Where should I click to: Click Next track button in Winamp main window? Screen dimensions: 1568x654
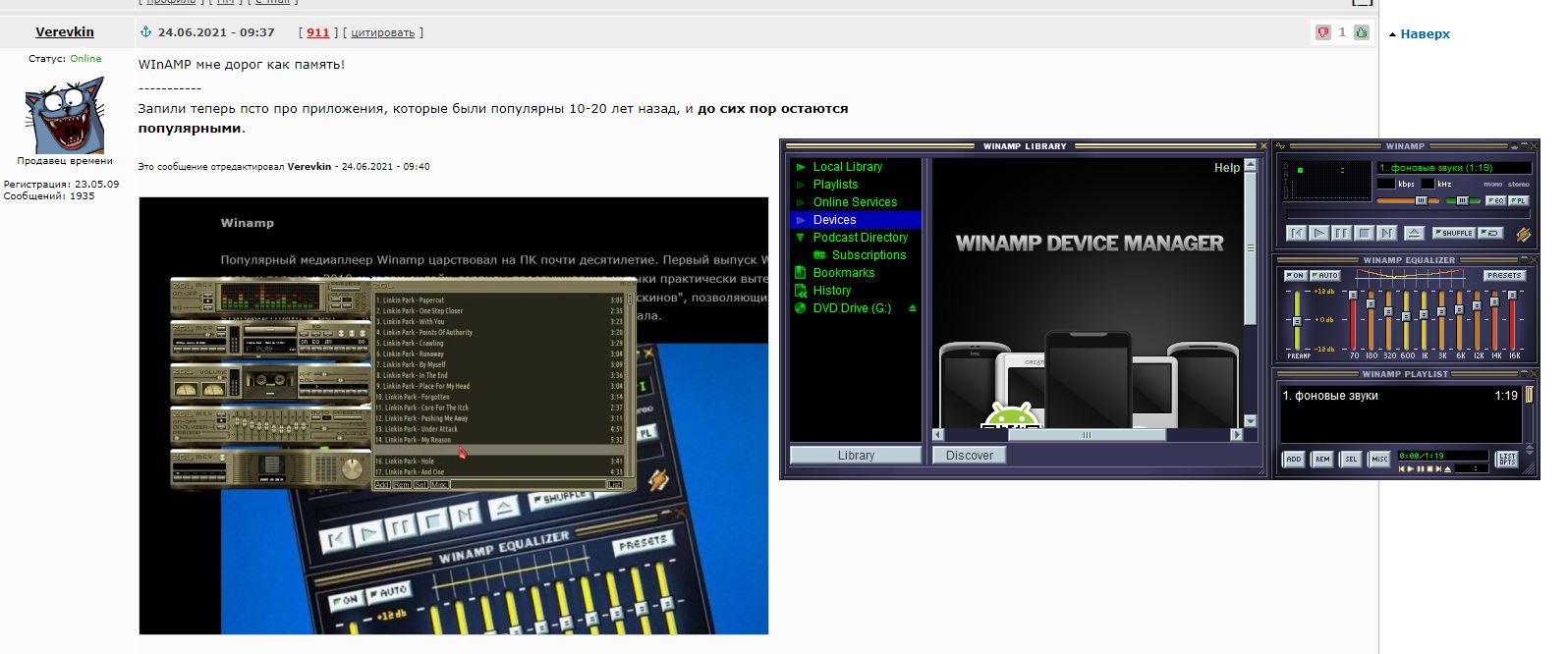point(1387,233)
